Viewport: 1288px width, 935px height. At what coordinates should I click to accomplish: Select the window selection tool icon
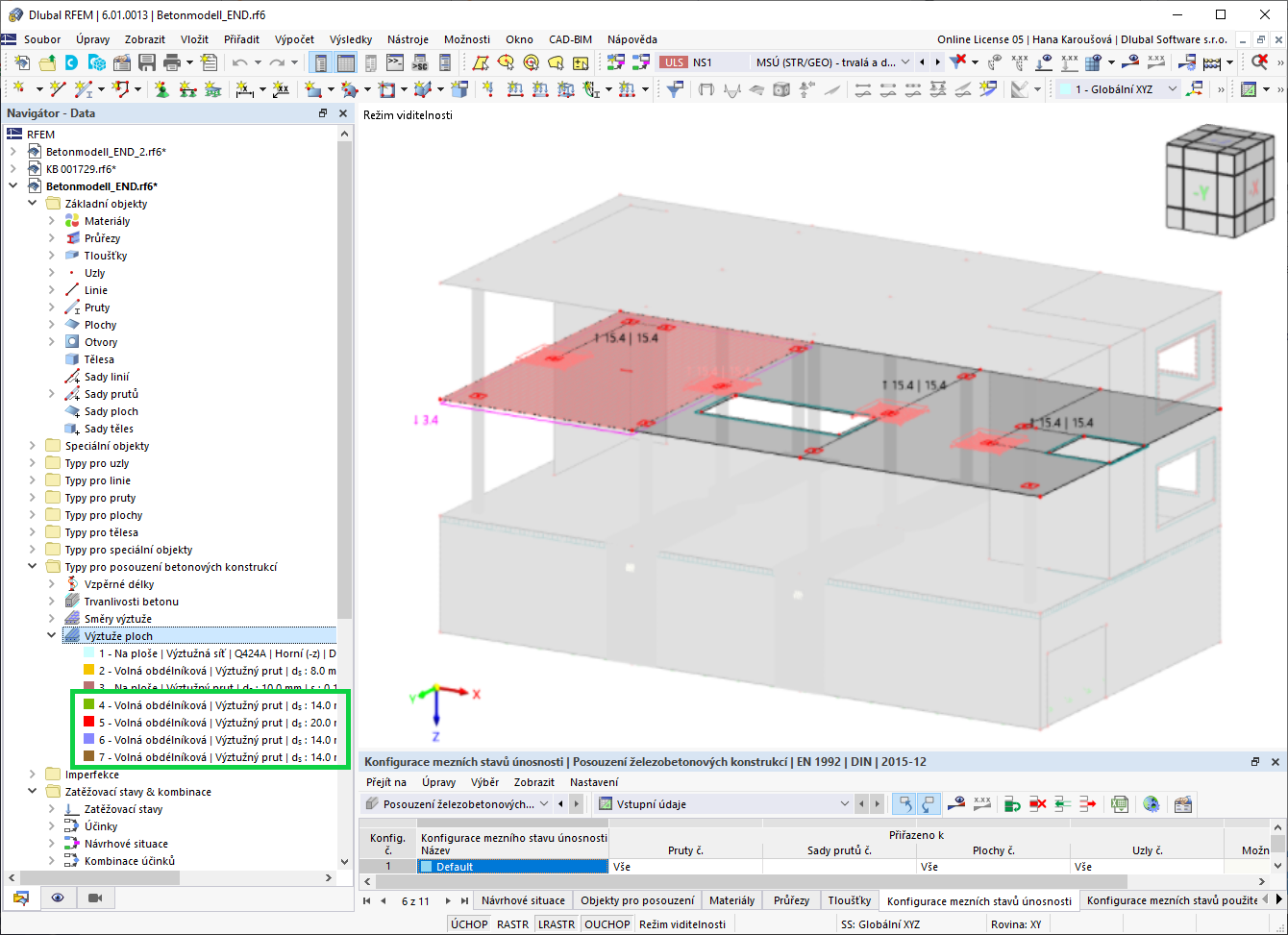coord(481,62)
